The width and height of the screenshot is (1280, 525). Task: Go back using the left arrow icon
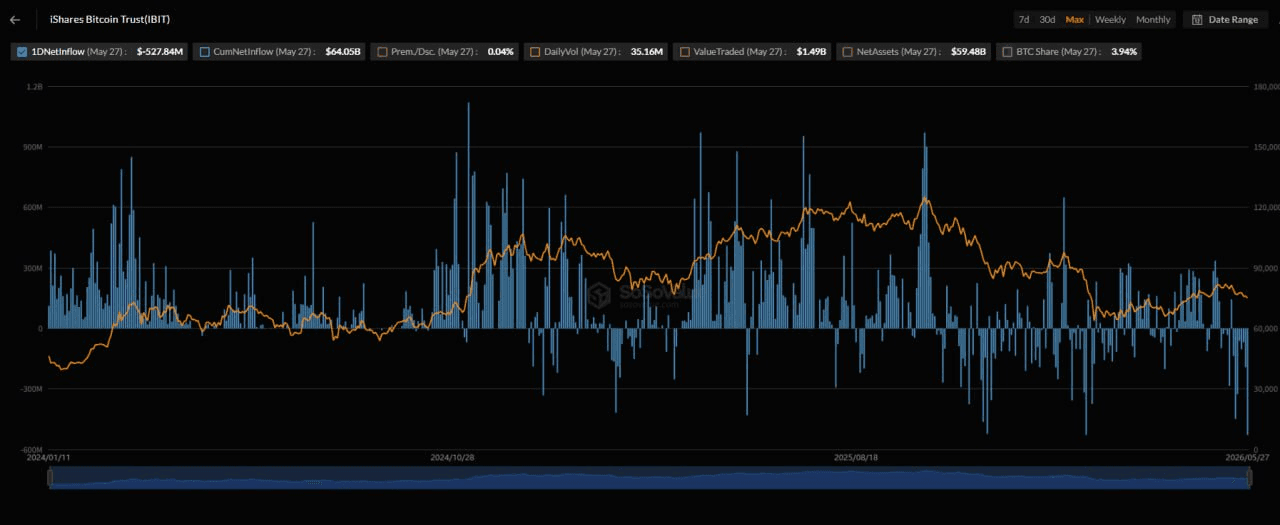point(15,19)
